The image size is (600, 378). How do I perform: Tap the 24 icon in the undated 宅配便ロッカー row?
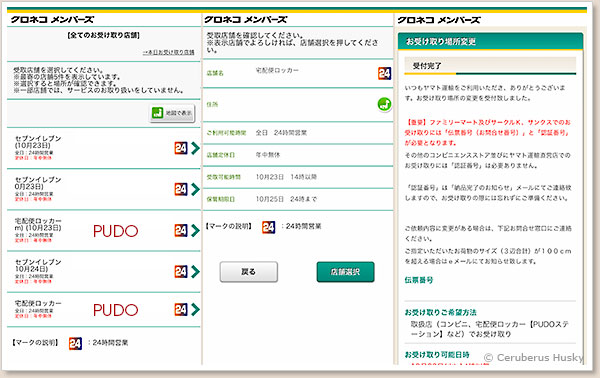[181, 309]
